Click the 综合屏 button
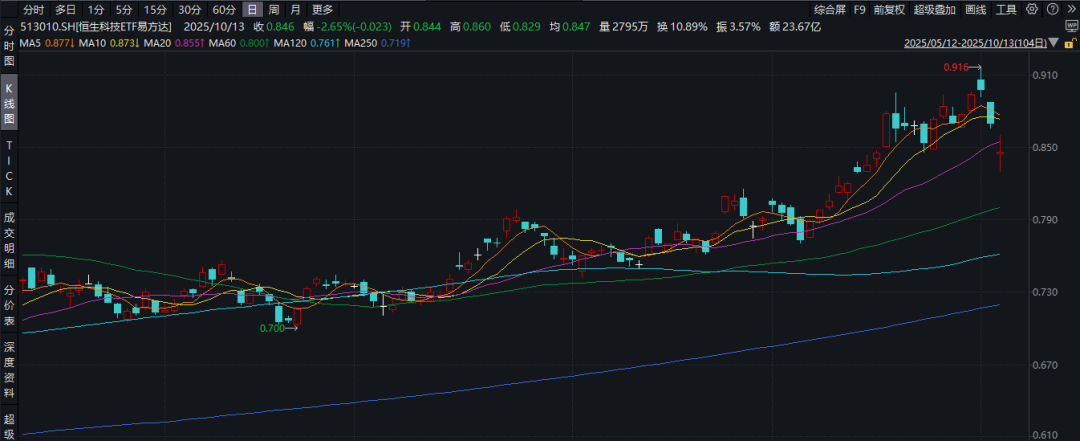This screenshot has height=441, width=1080. (829, 9)
